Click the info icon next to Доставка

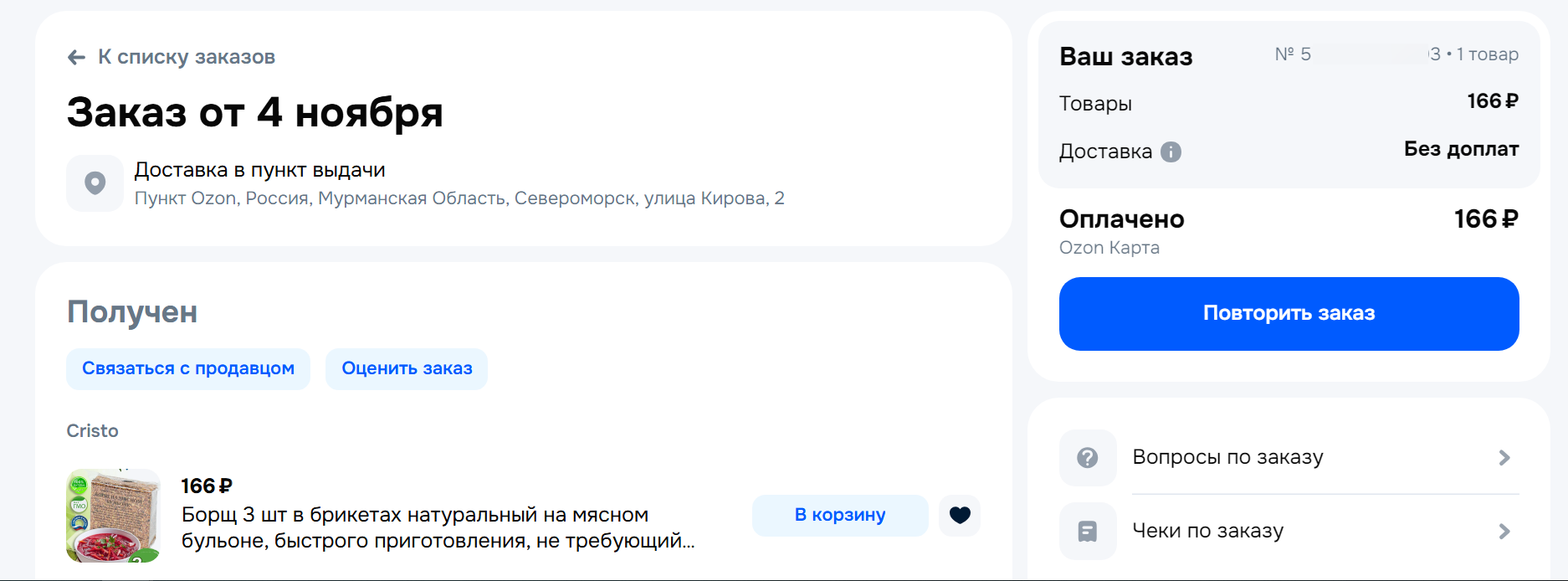tap(1171, 152)
